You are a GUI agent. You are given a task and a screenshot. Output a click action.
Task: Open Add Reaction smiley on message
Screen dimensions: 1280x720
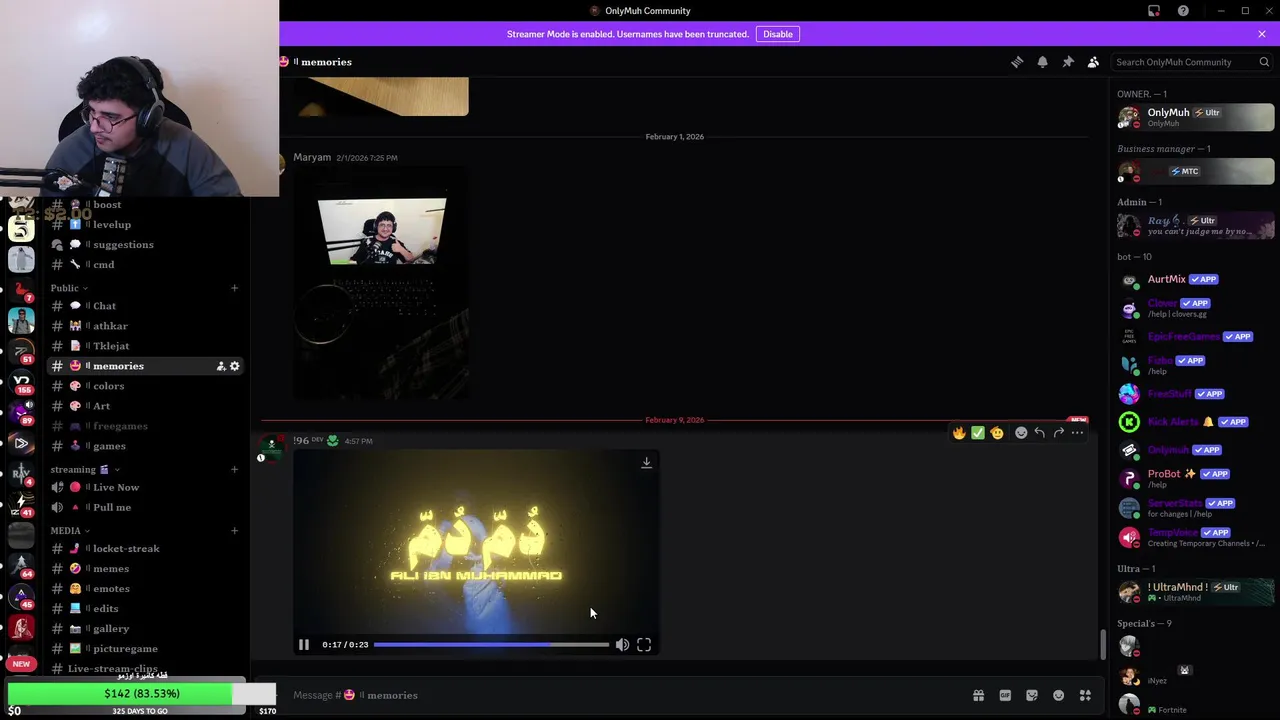[1021, 433]
